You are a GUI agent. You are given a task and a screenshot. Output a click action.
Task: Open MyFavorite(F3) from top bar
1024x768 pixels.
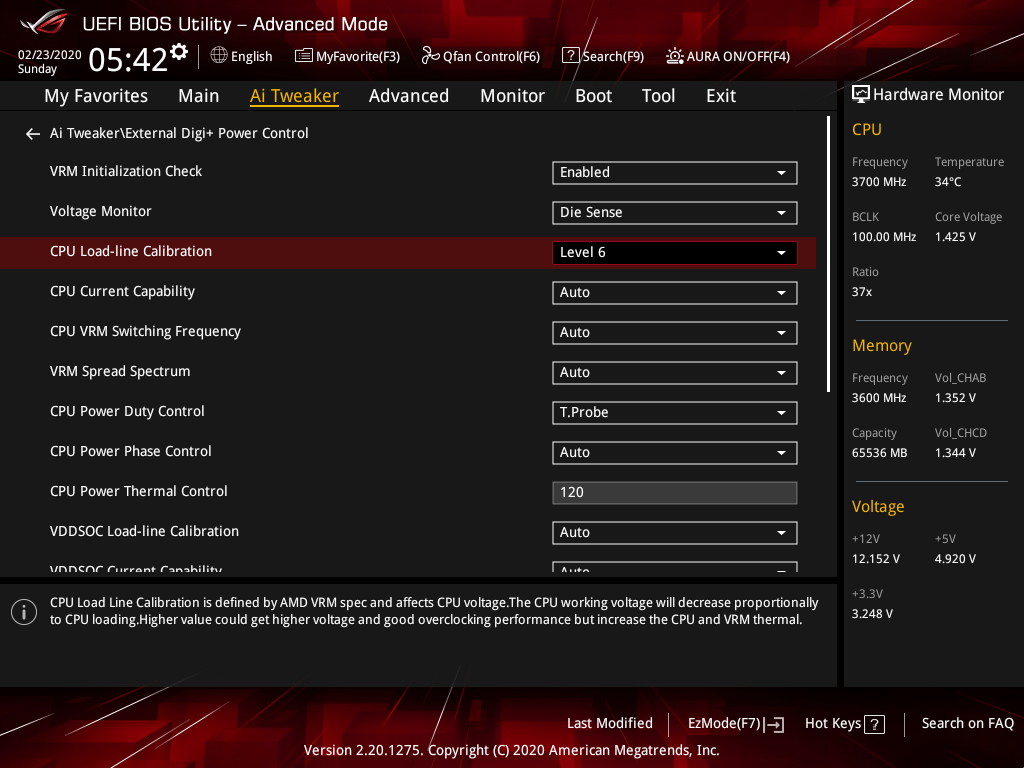point(347,56)
